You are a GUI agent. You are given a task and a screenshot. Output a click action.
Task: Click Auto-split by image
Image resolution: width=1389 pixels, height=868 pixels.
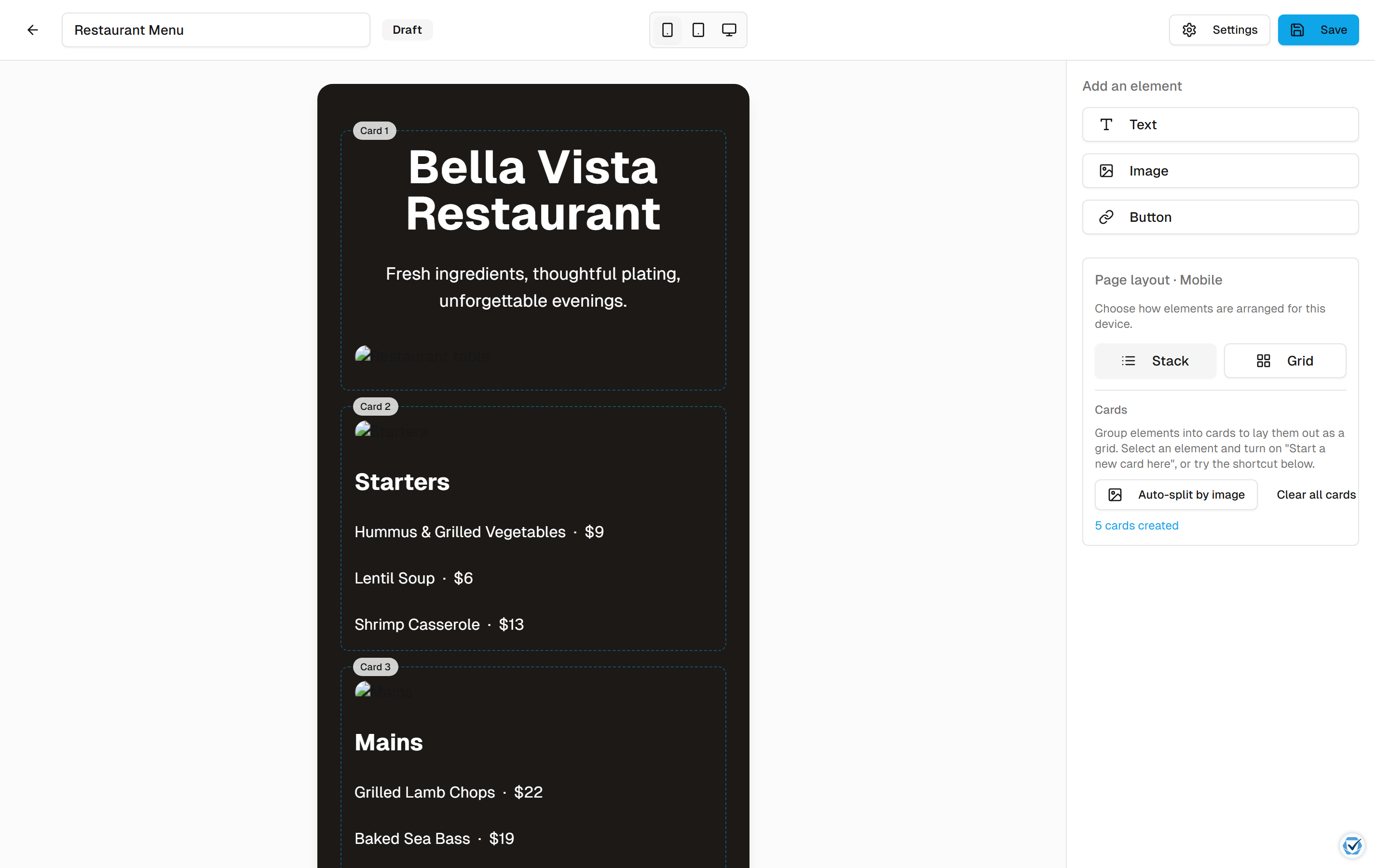[x=1175, y=494]
